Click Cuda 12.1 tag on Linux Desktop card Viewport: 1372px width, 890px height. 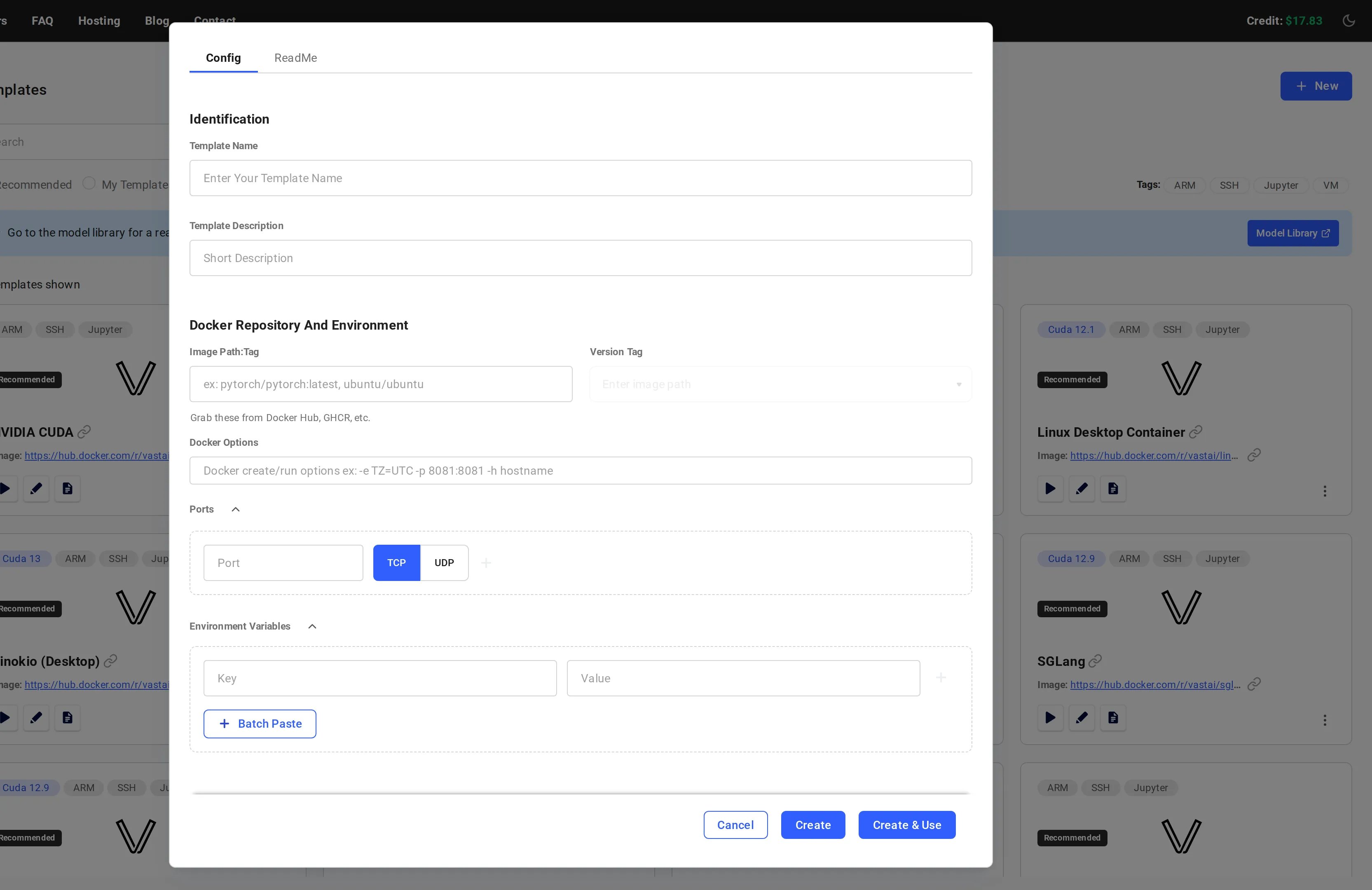click(1070, 329)
